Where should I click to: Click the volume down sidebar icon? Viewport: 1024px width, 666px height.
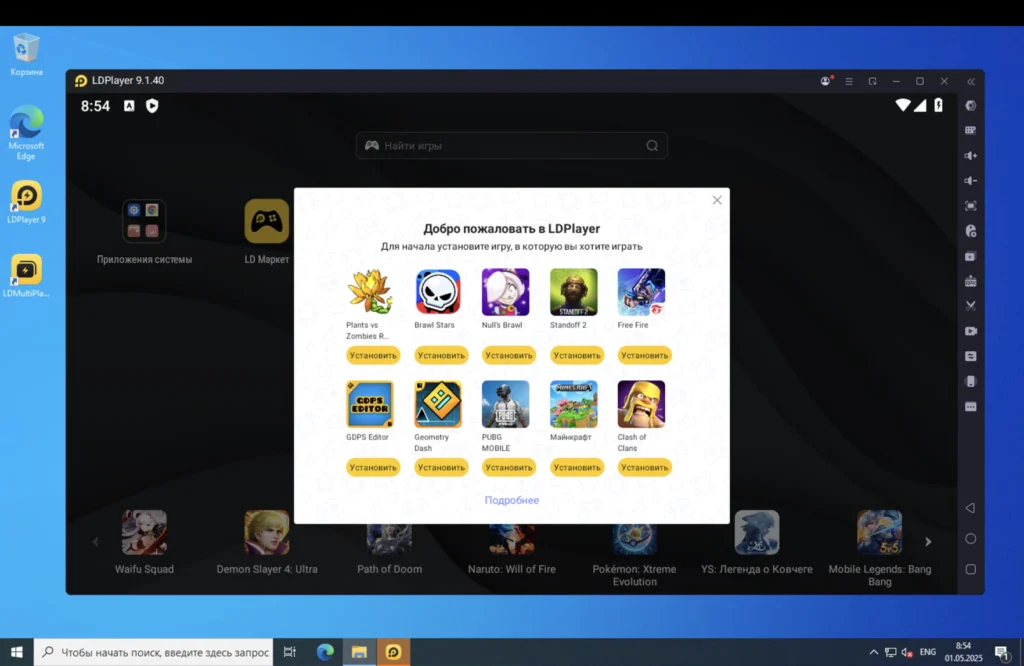(x=970, y=181)
